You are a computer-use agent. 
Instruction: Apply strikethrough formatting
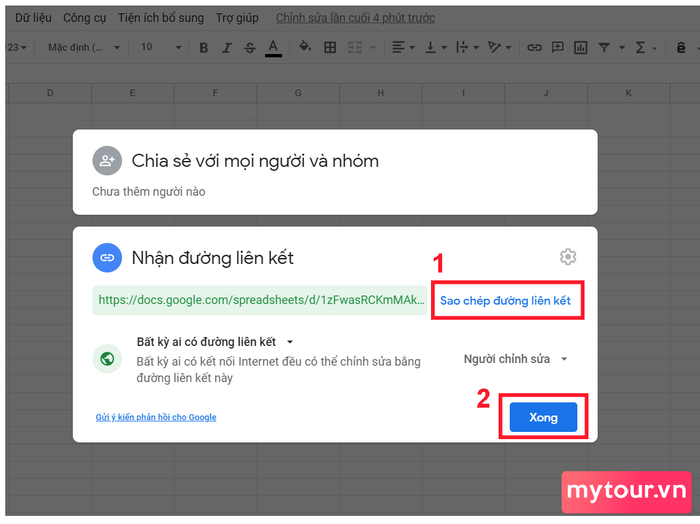click(250, 47)
